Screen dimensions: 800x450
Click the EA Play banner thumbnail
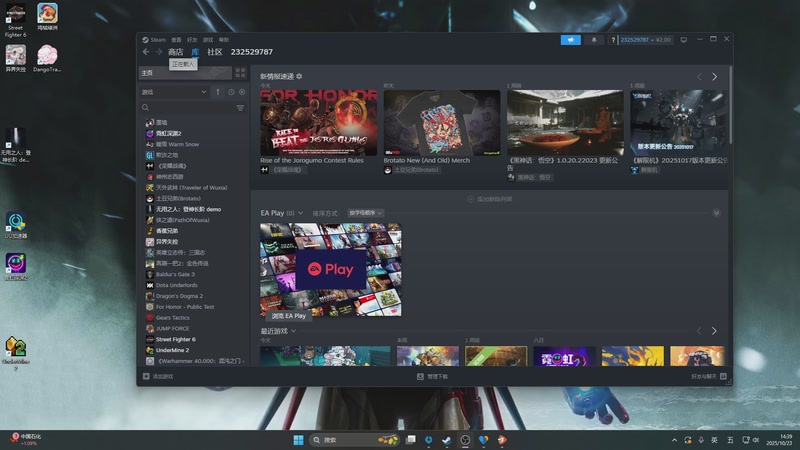click(331, 269)
